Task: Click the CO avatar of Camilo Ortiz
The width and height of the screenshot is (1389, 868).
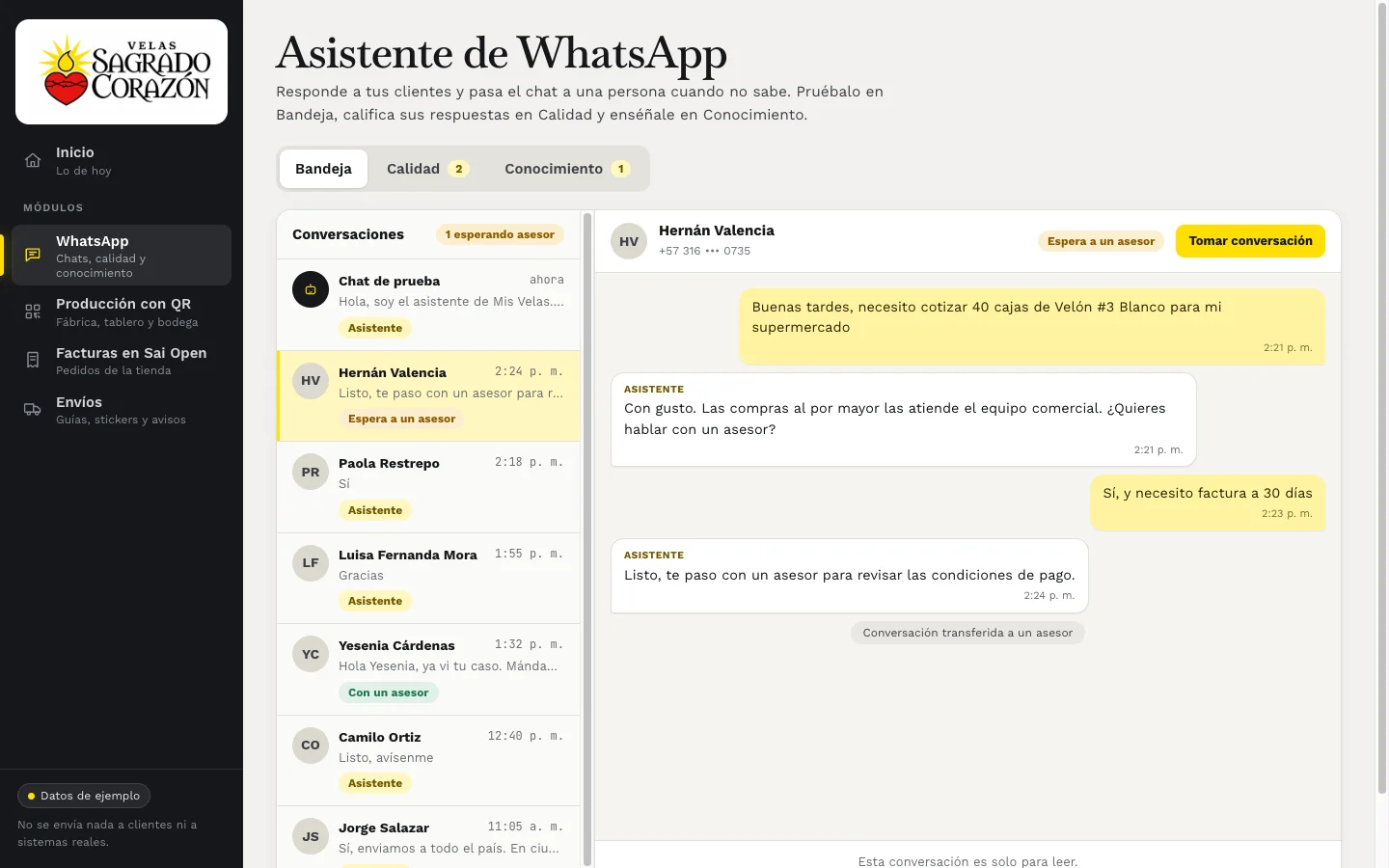Action: click(x=311, y=746)
